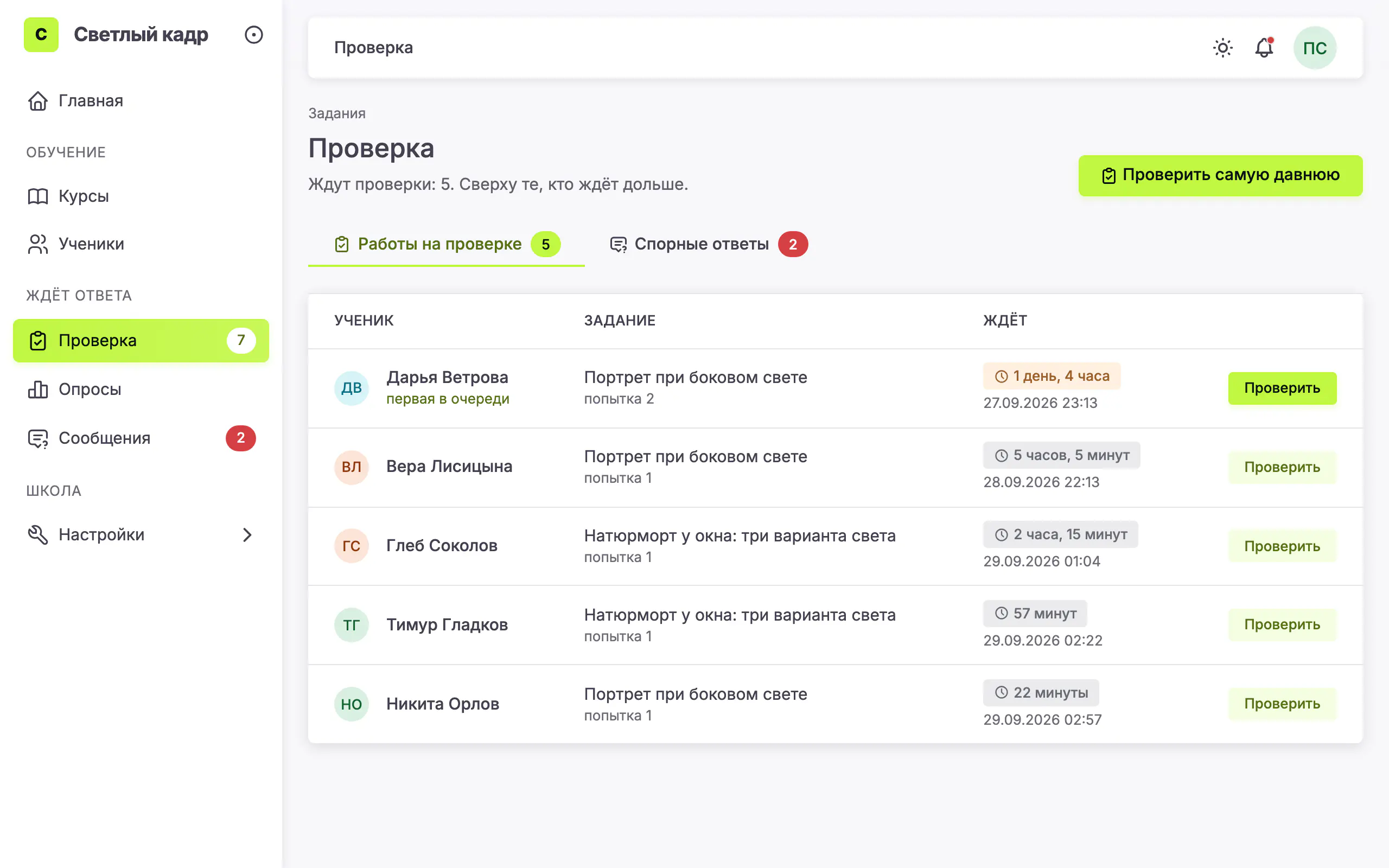Image resolution: width=1389 pixels, height=868 pixels.
Task: Click the Проверить самую давнюю button
Action: pos(1220,175)
